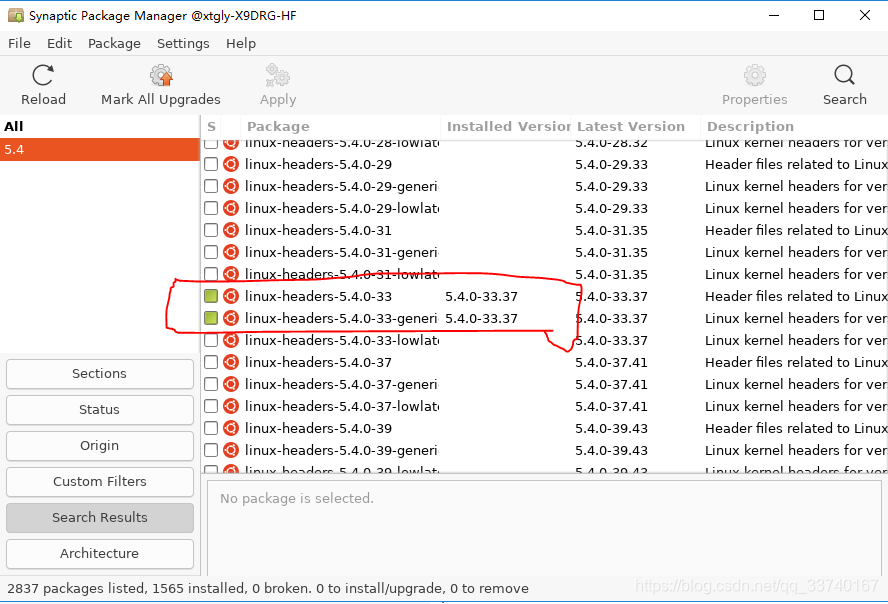Screen dimensions: 888x604
Task: Open the Edit menu
Action: click(59, 44)
